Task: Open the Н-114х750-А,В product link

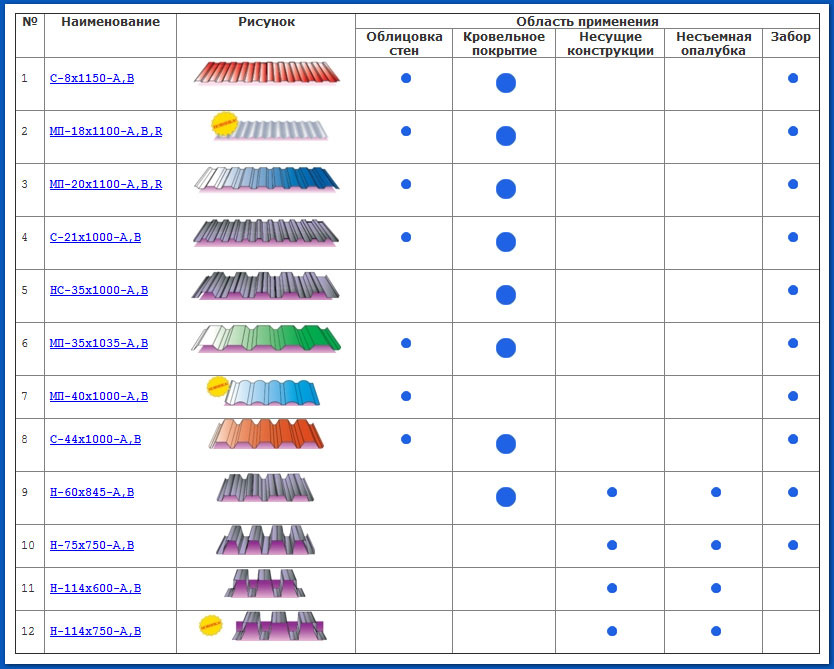Action: coord(95,631)
